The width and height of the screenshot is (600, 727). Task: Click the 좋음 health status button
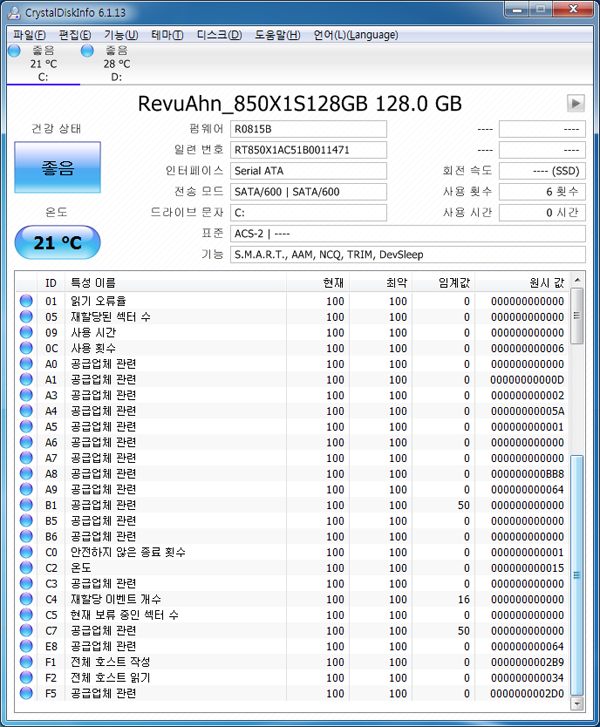click(57, 167)
